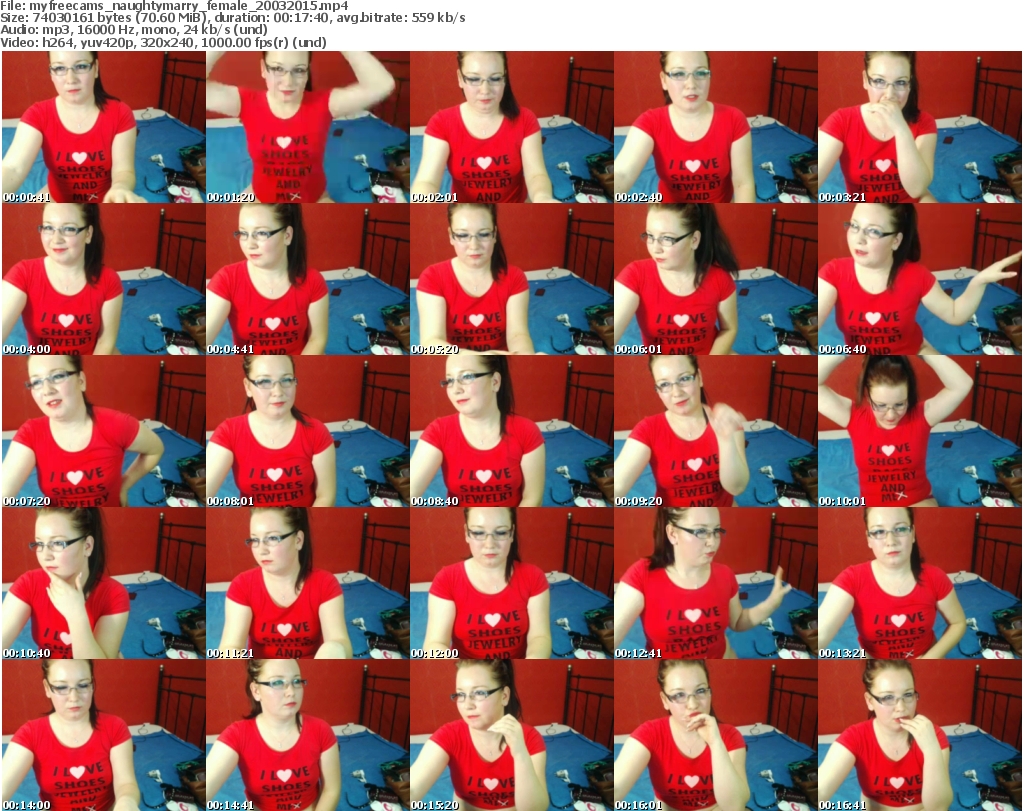This screenshot has height=811, width=1024.
Task: Select the thumbnail stamped 00:10:40
Action: [x=104, y=584]
